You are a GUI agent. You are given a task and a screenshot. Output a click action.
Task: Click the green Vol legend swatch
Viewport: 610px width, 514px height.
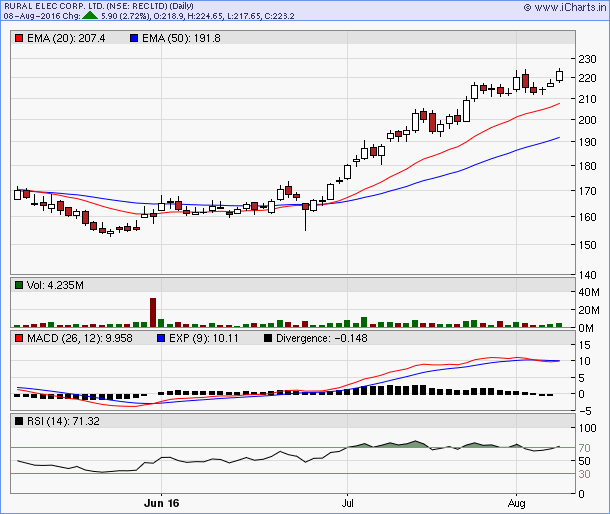click(19, 285)
